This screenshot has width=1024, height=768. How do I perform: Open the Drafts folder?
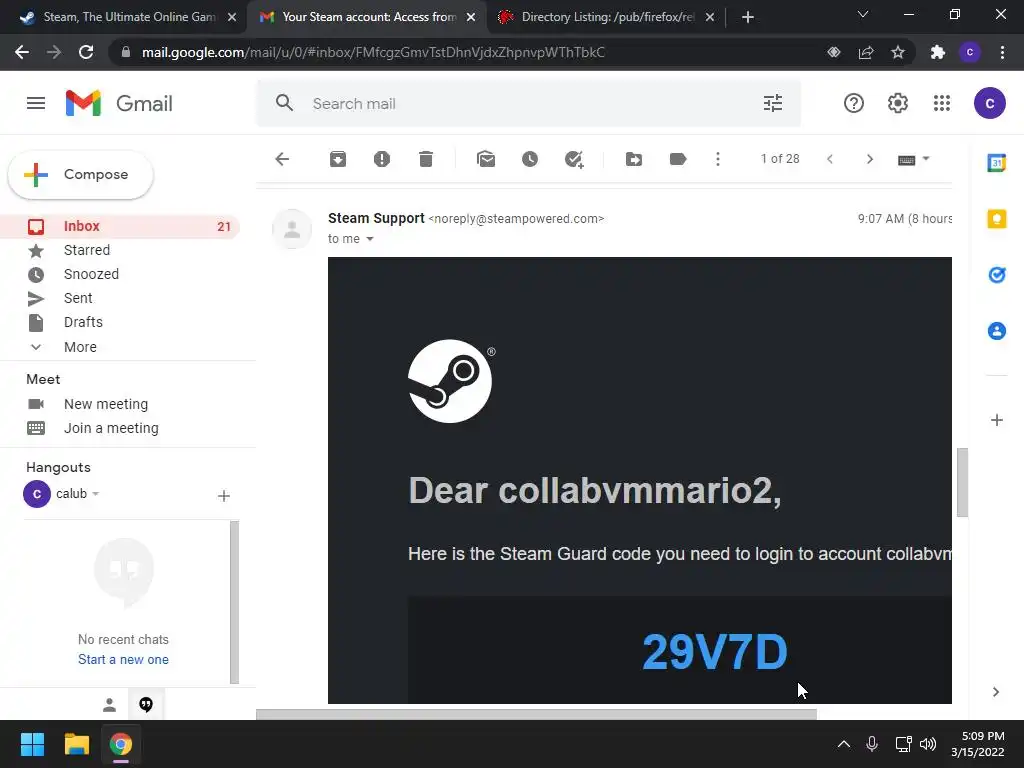point(83,322)
